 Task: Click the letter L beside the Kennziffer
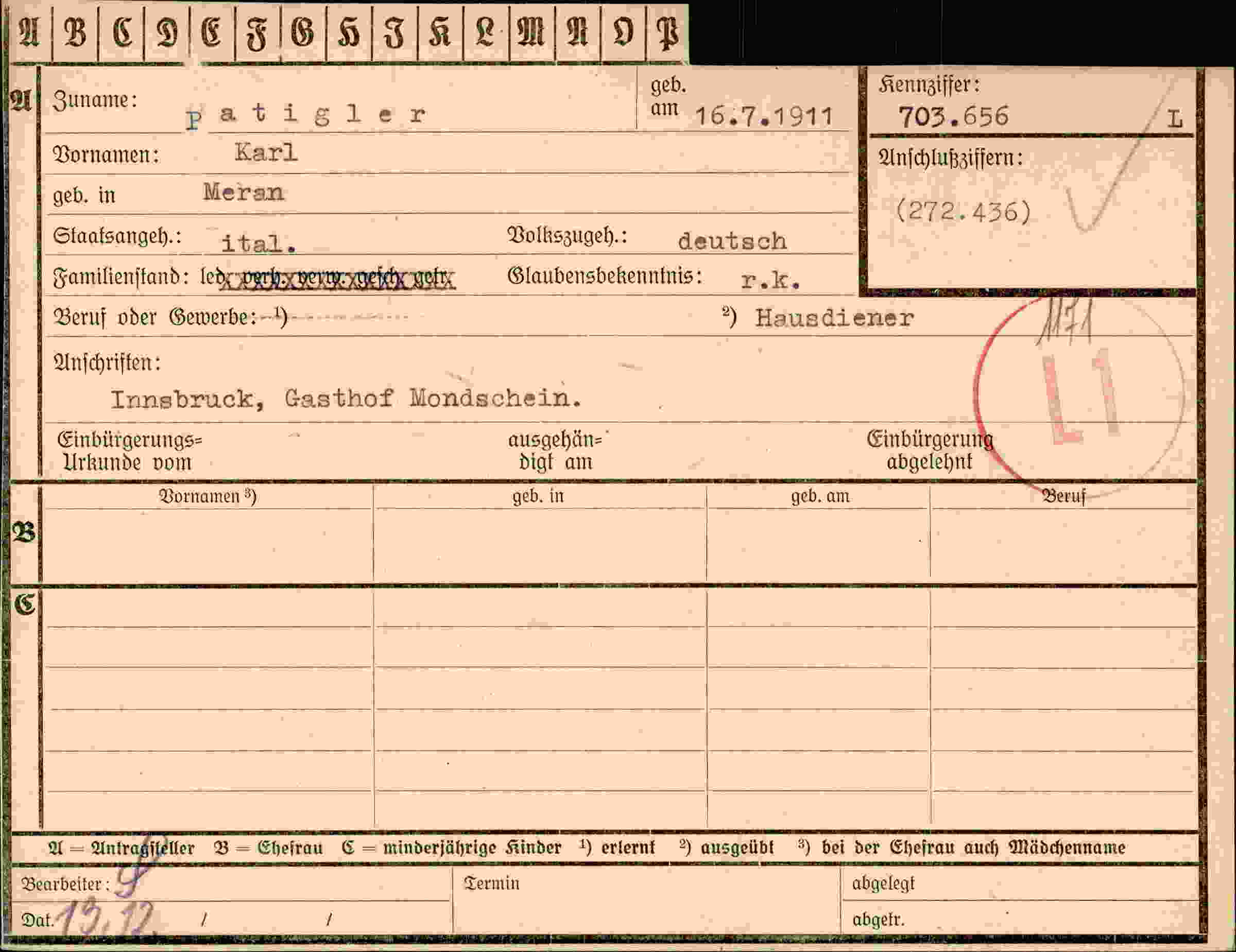tap(1175, 119)
